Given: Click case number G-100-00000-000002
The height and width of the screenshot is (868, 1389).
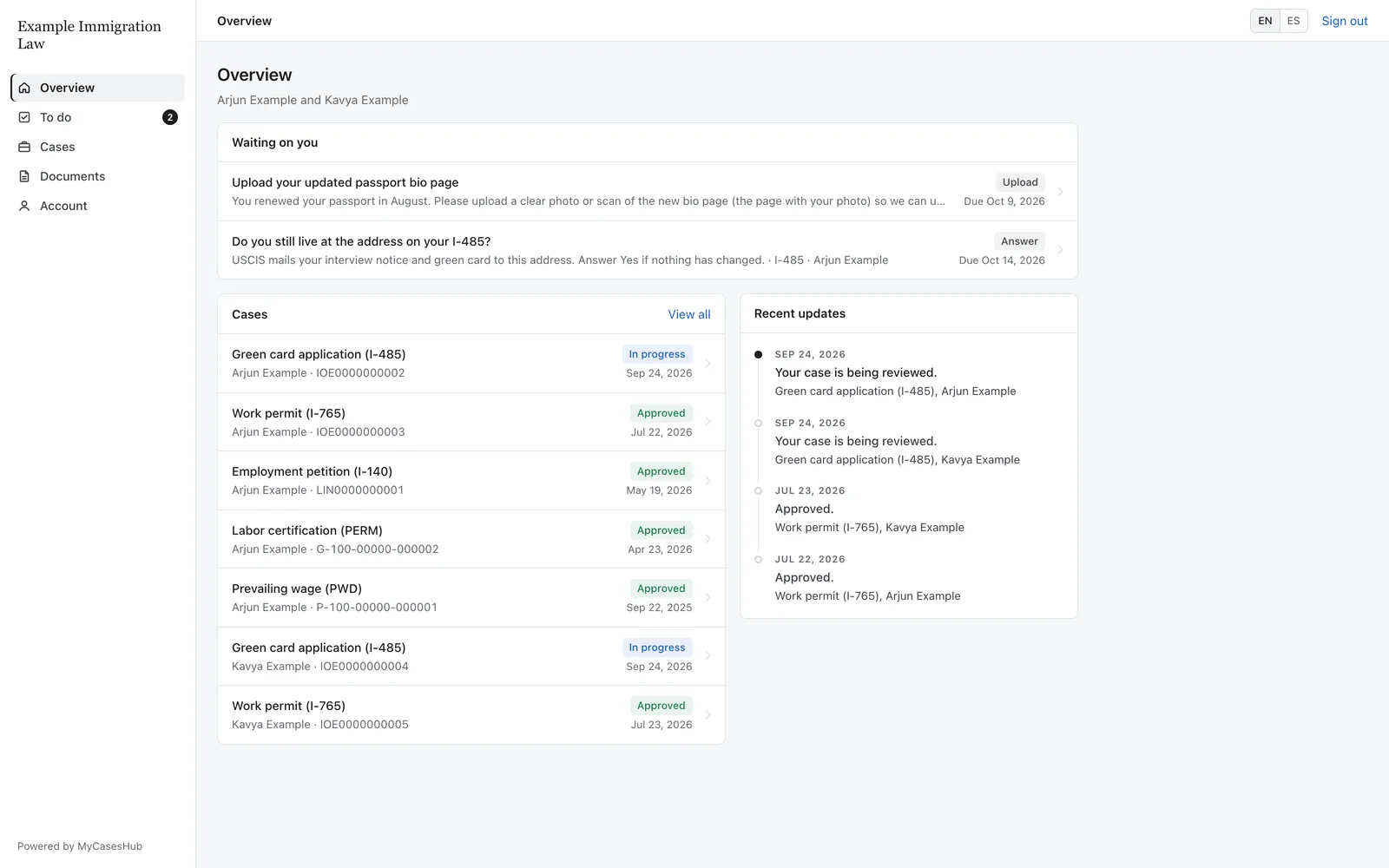Looking at the screenshot, I should pyautogui.click(x=378, y=549).
